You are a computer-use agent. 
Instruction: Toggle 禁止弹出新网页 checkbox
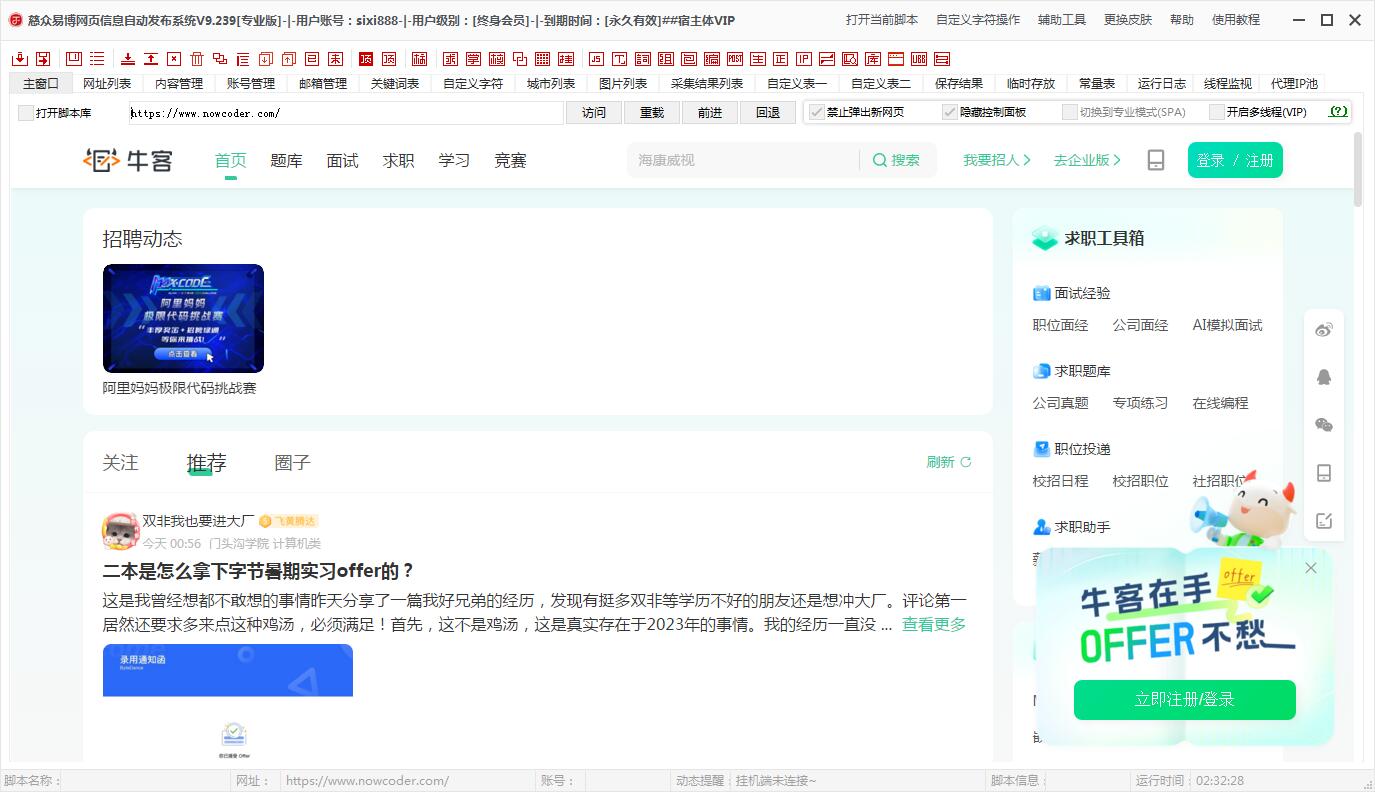coord(817,112)
